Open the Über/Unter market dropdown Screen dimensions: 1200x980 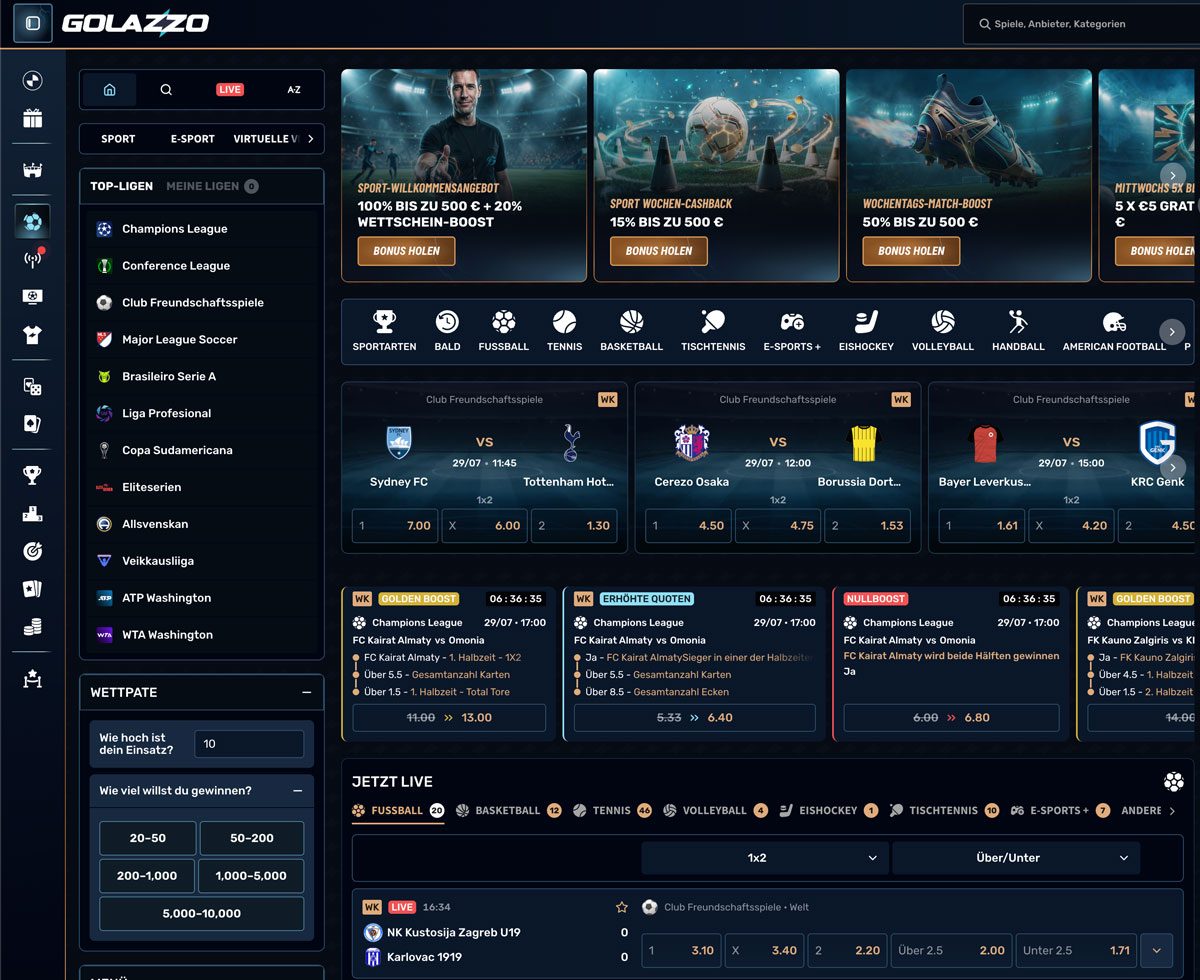[x=1016, y=858]
